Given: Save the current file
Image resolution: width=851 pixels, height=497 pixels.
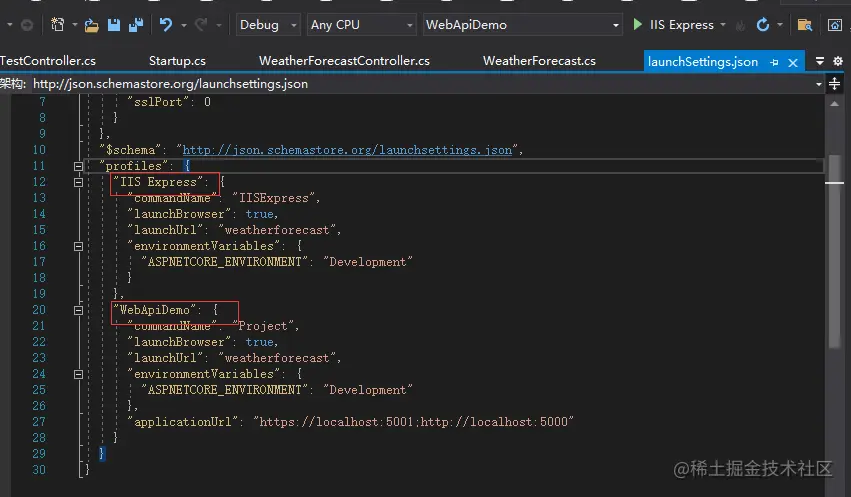Looking at the screenshot, I should (x=114, y=25).
